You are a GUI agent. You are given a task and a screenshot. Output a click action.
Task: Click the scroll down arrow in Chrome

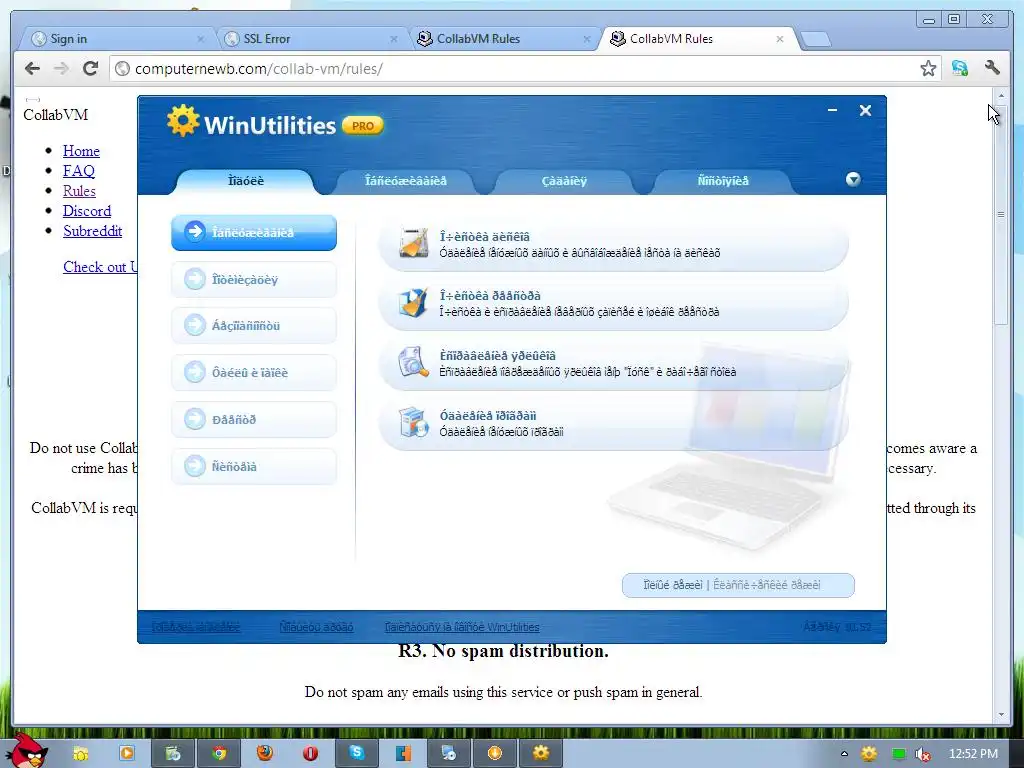click(1000, 715)
